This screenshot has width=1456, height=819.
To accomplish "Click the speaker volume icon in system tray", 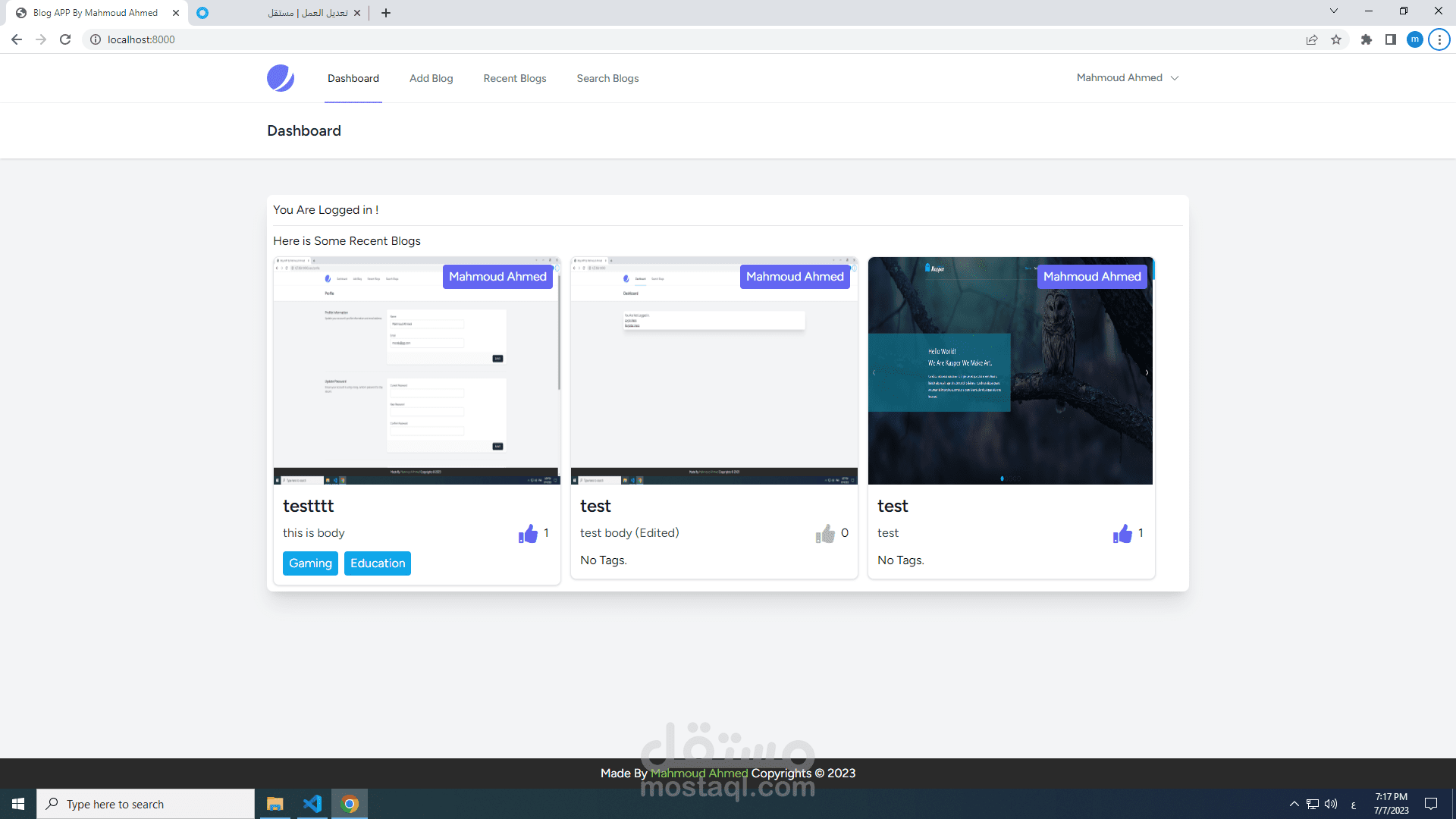I will (x=1332, y=804).
